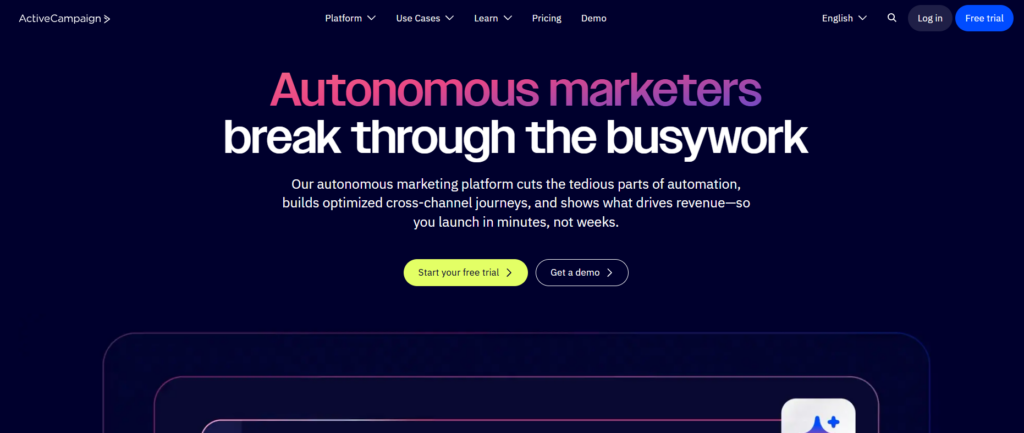Click the arrow inside Get a demo
This screenshot has width=1024, height=433.
click(x=610, y=272)
